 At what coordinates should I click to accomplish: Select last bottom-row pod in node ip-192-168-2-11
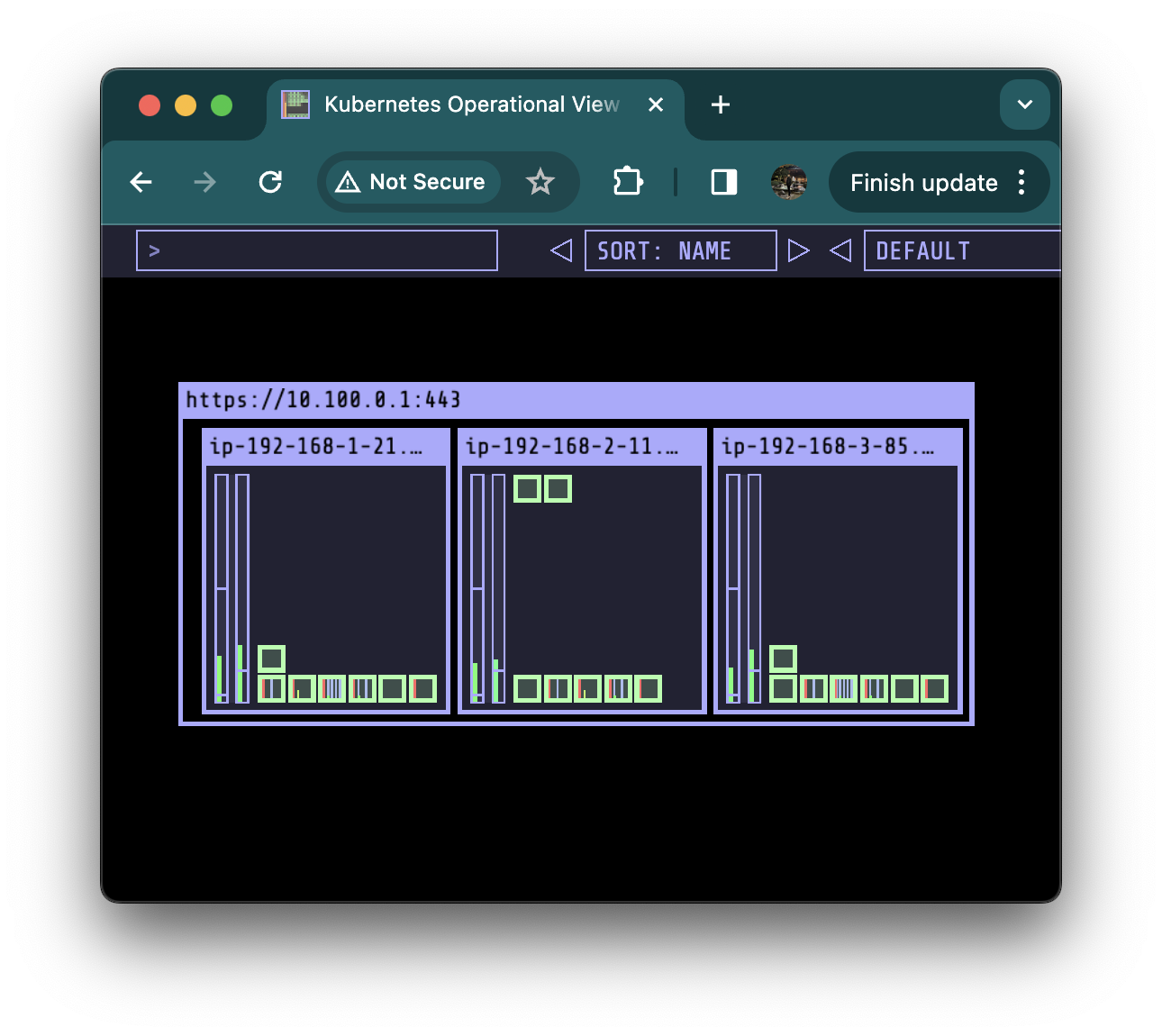649,689
